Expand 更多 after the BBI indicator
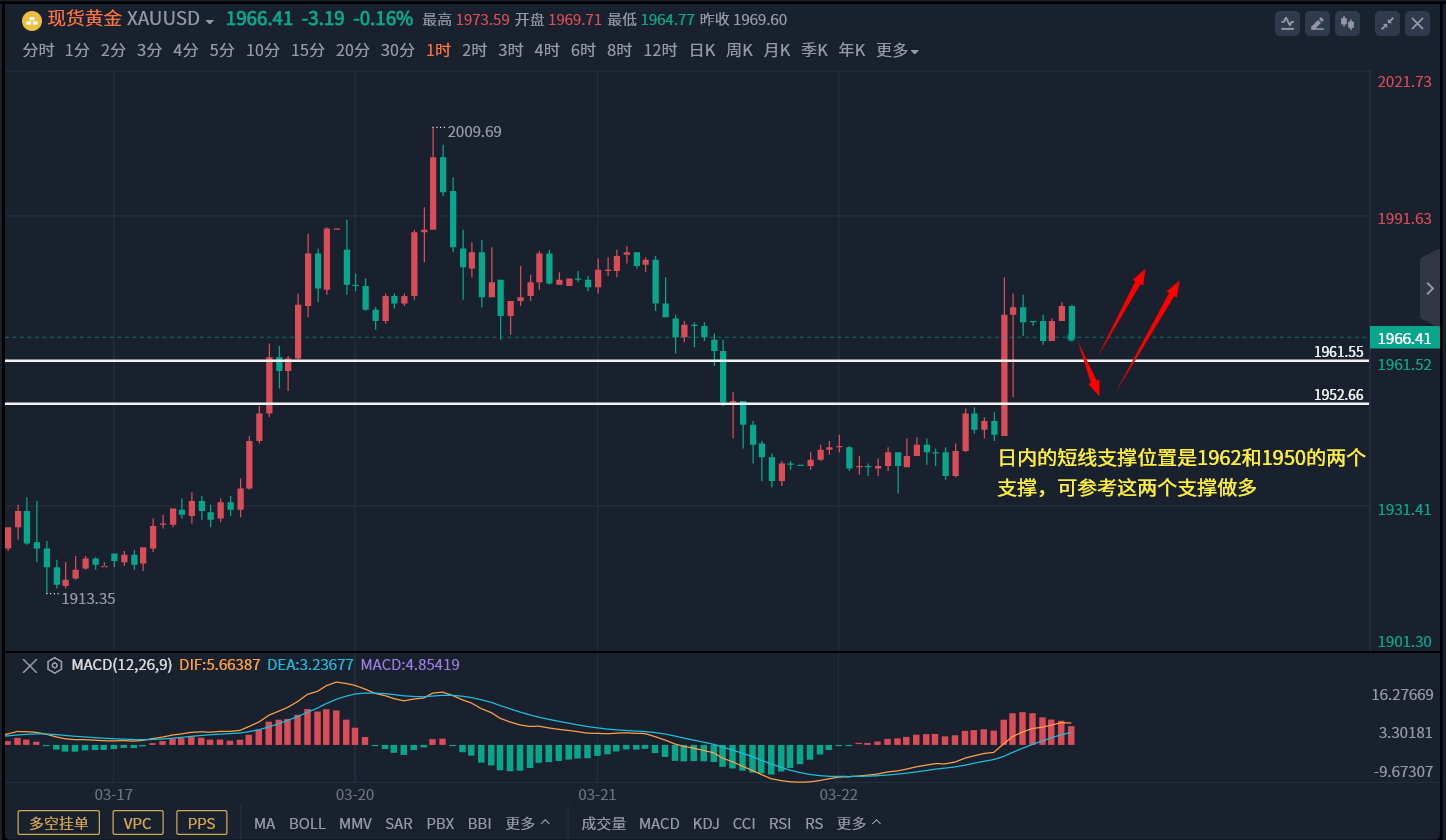This screenshot has width=1446, height=840. tap(527, 823)
